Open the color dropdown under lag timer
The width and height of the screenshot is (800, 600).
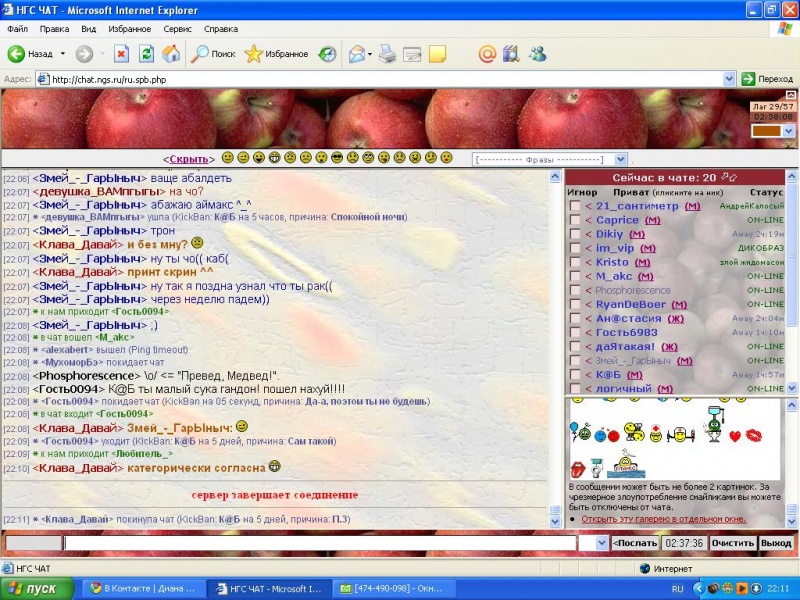click(x=788, y=131)
